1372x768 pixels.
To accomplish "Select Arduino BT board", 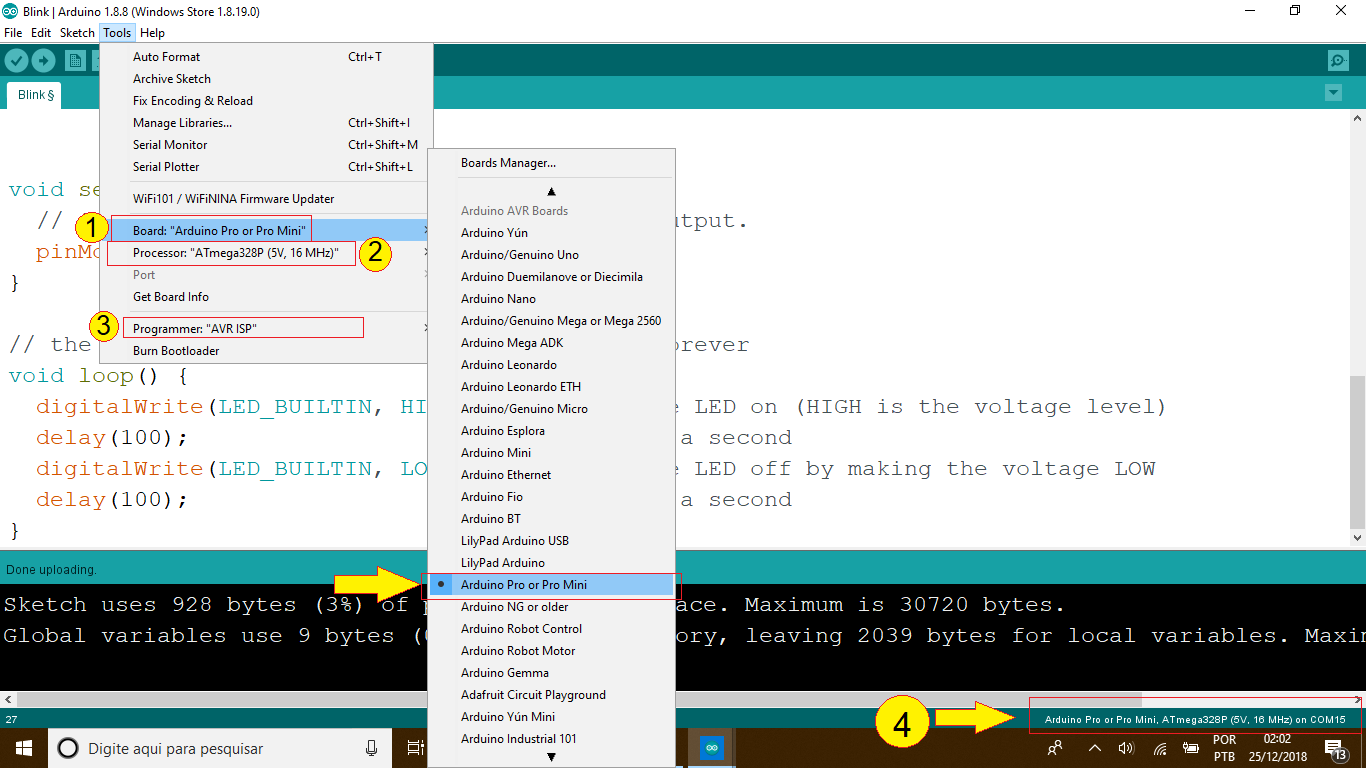I will (x=551, y=519).
